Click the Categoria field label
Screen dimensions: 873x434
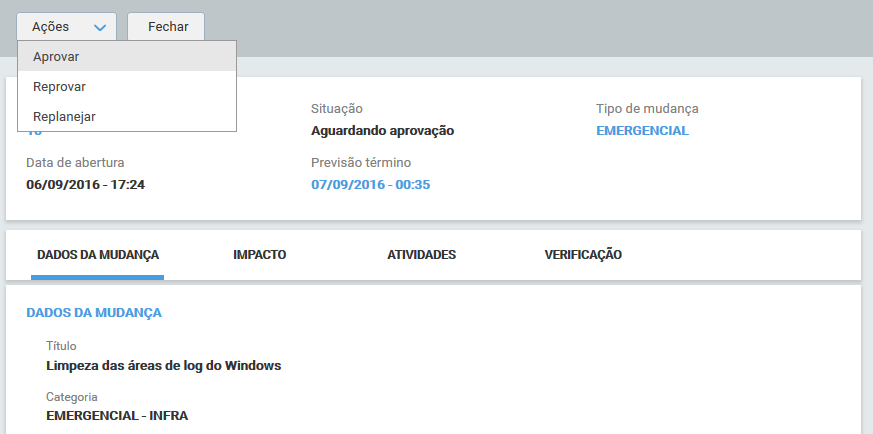point(72,397)
